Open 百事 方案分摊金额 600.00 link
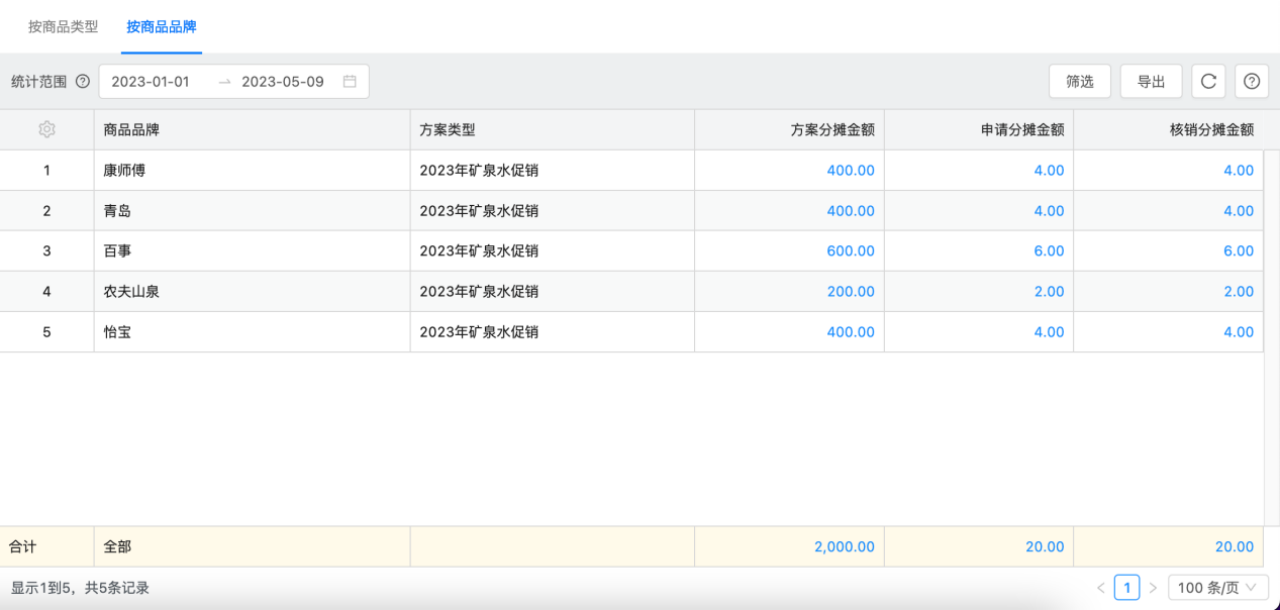Viewport: 1280px width, 610px height. pyautogui.click(x=851, y=251)
